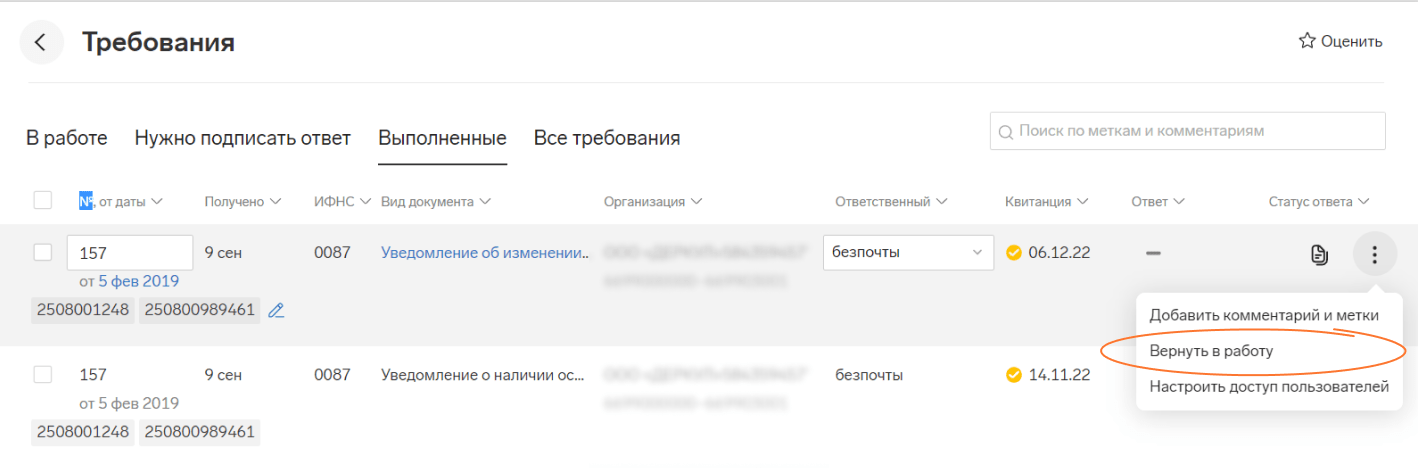Open the three-dots row actions menu
The width and height of the screenshot is (1418, 468).
(1375, 255)
